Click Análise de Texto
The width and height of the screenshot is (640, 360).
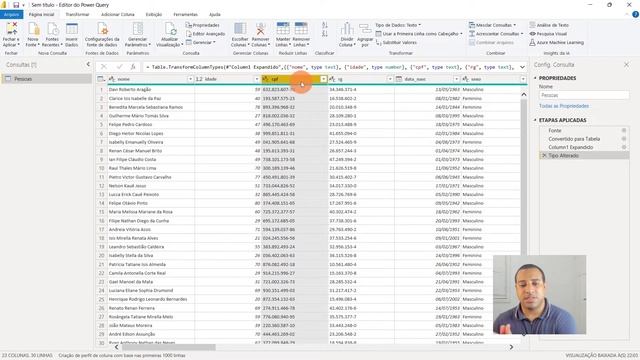point(549,25)
